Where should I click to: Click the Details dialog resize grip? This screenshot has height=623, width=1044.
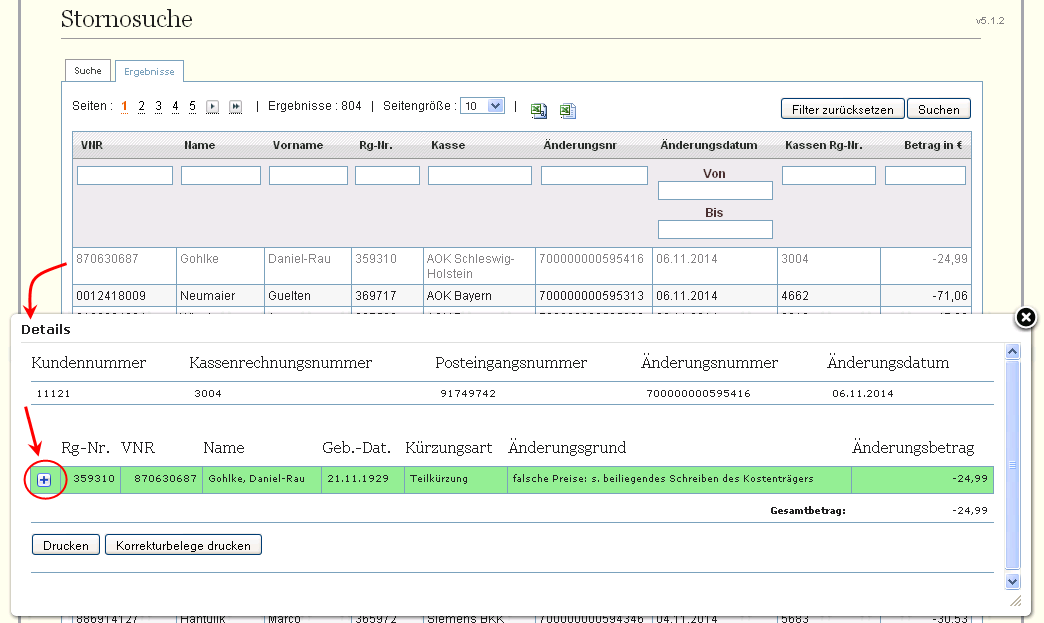[1015, 601]
